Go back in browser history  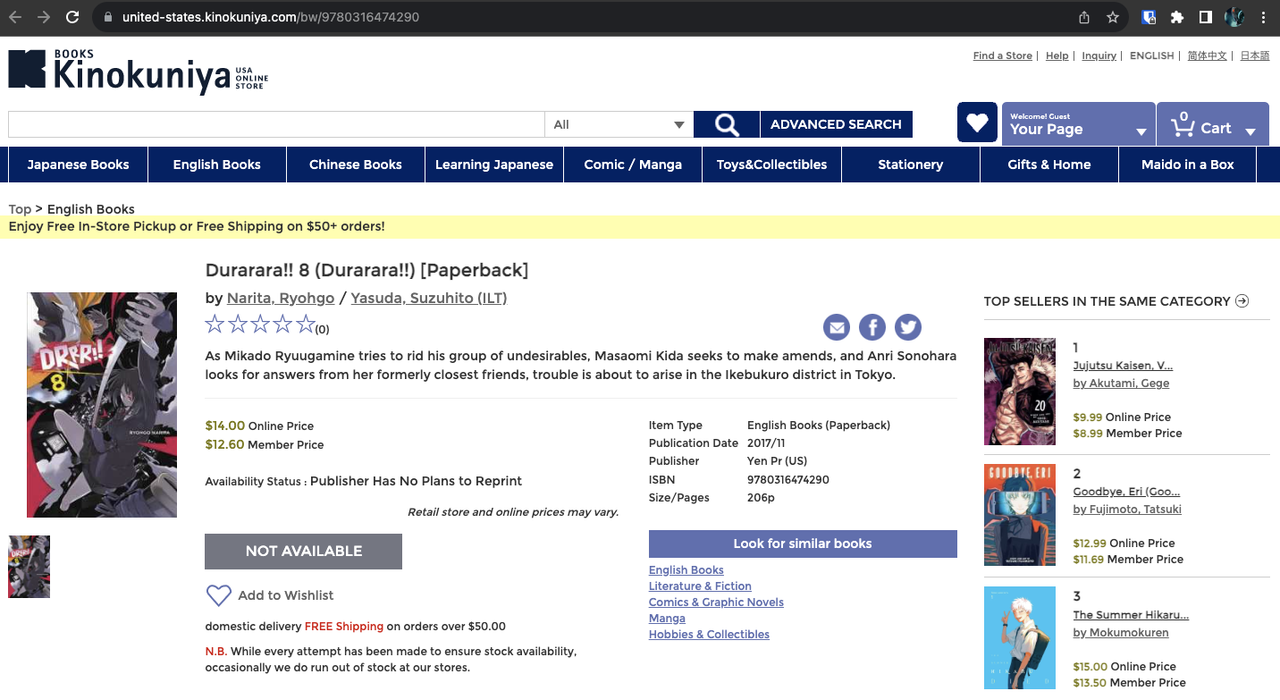pos(15,17)
